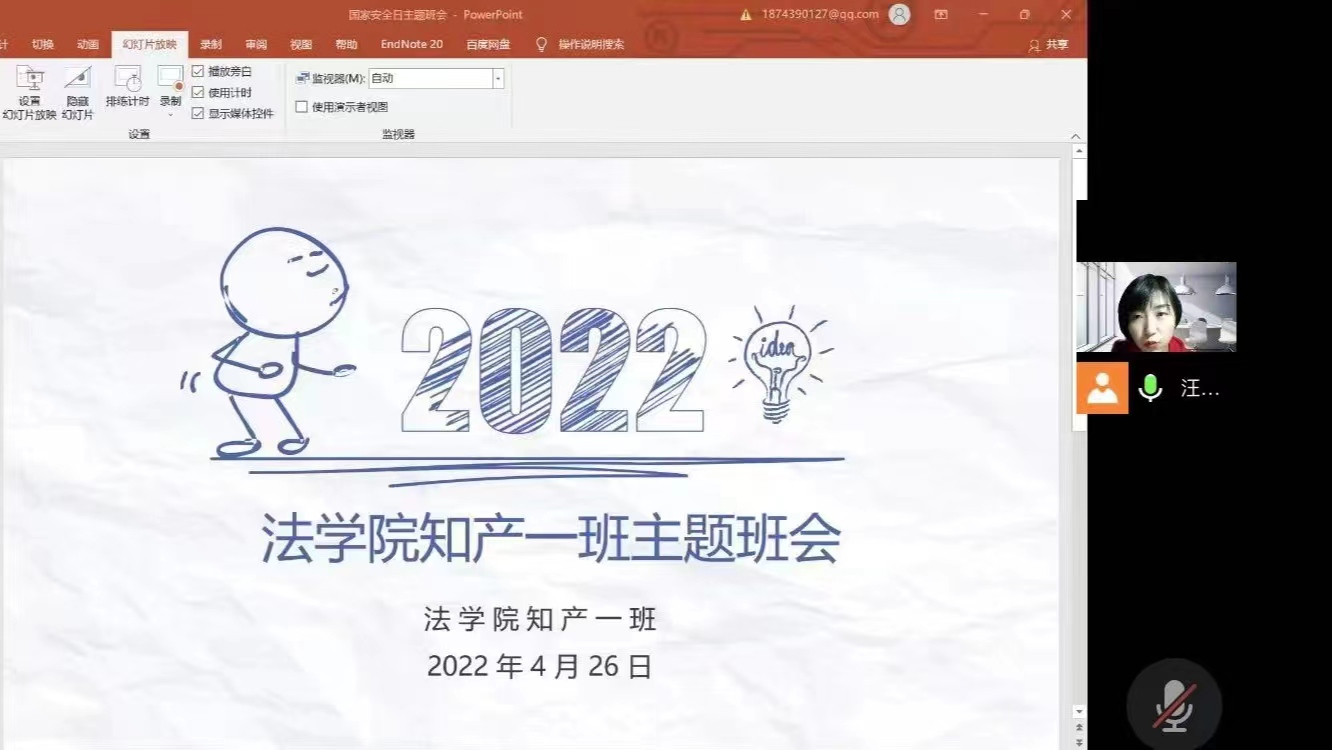This screenshot has height=750, width=1332.
Task: Click the speaker's video thumbnail
Action: pos(1156,307)
